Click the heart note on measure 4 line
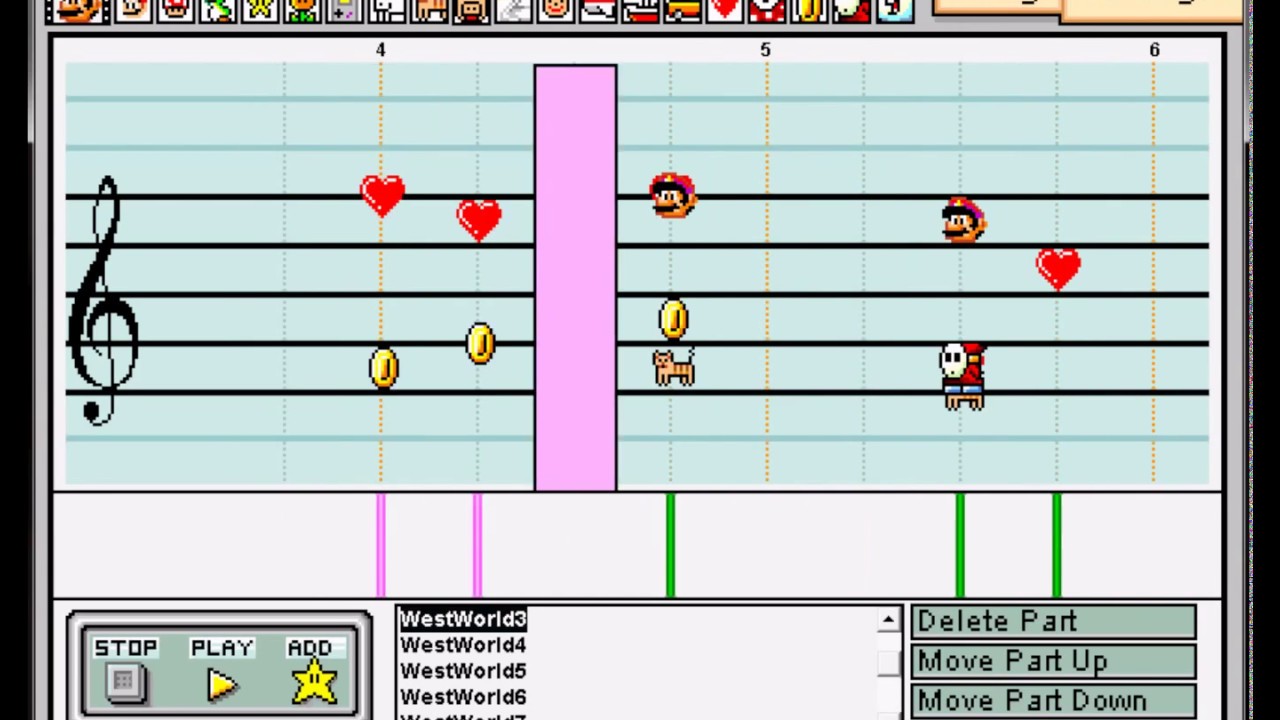 click(382, 196)
